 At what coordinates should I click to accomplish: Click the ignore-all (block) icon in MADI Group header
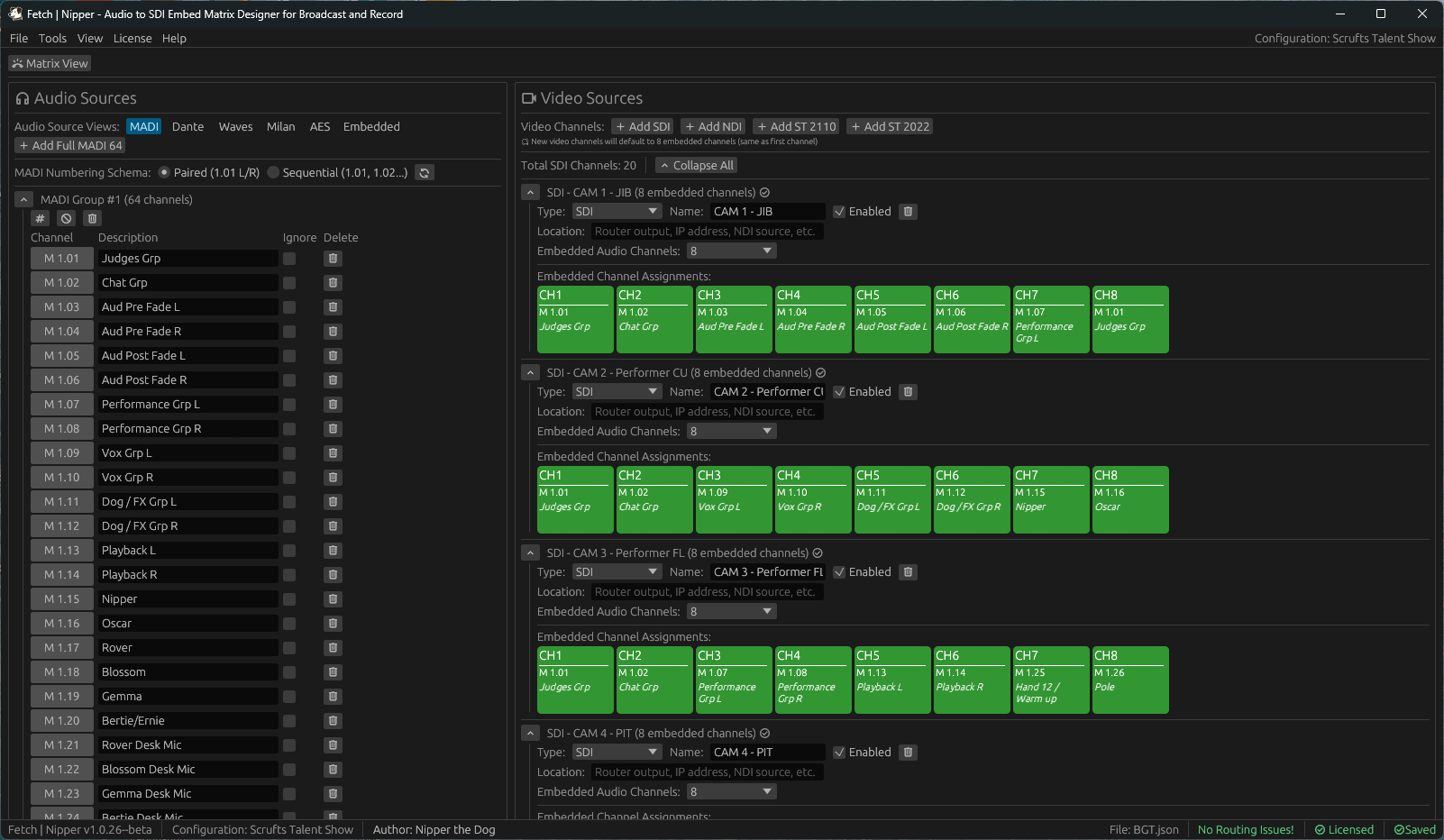[x=66, y=218]
